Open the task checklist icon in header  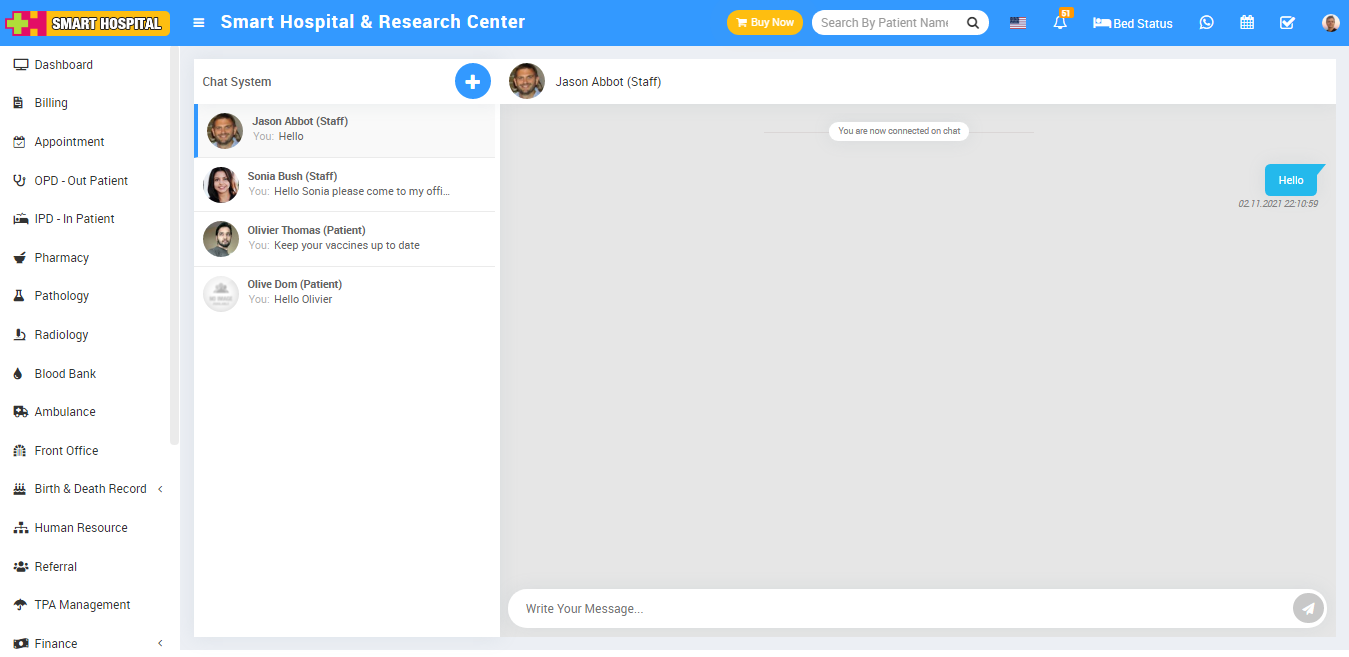pyautogui.click(x=1287, y=23)
